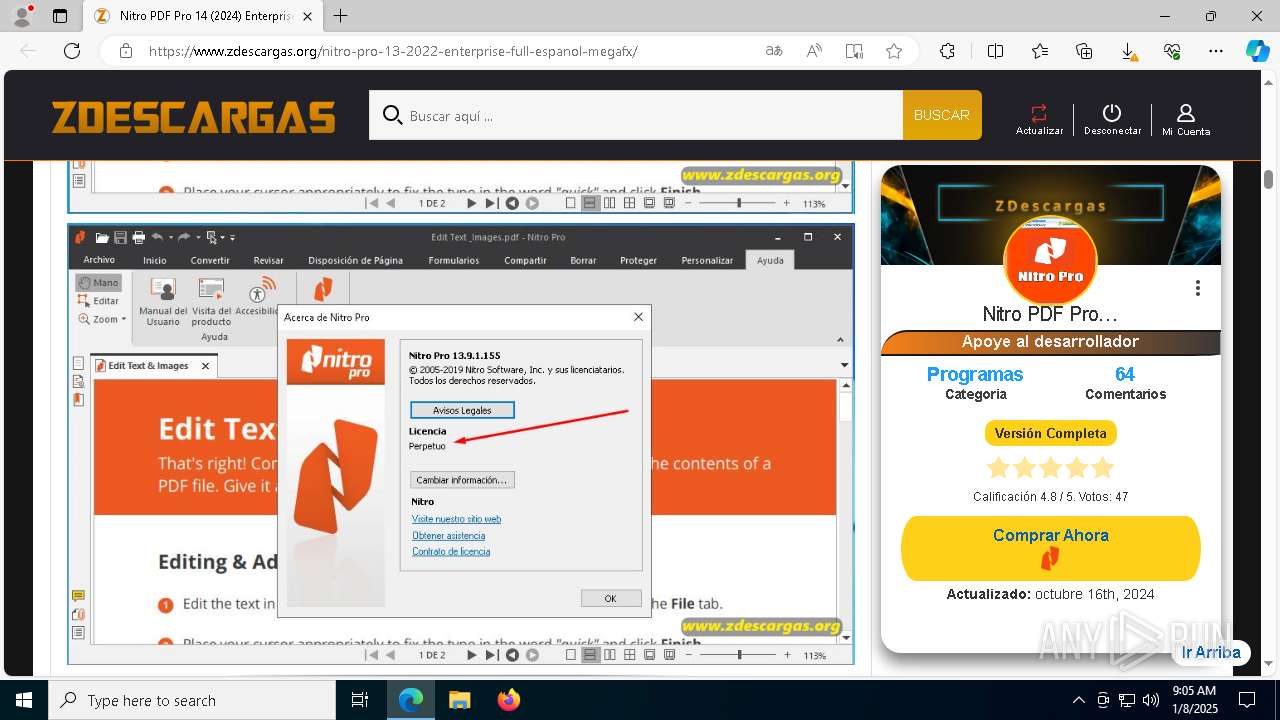Open the Extensions puzzle icon

click(947, 51)
